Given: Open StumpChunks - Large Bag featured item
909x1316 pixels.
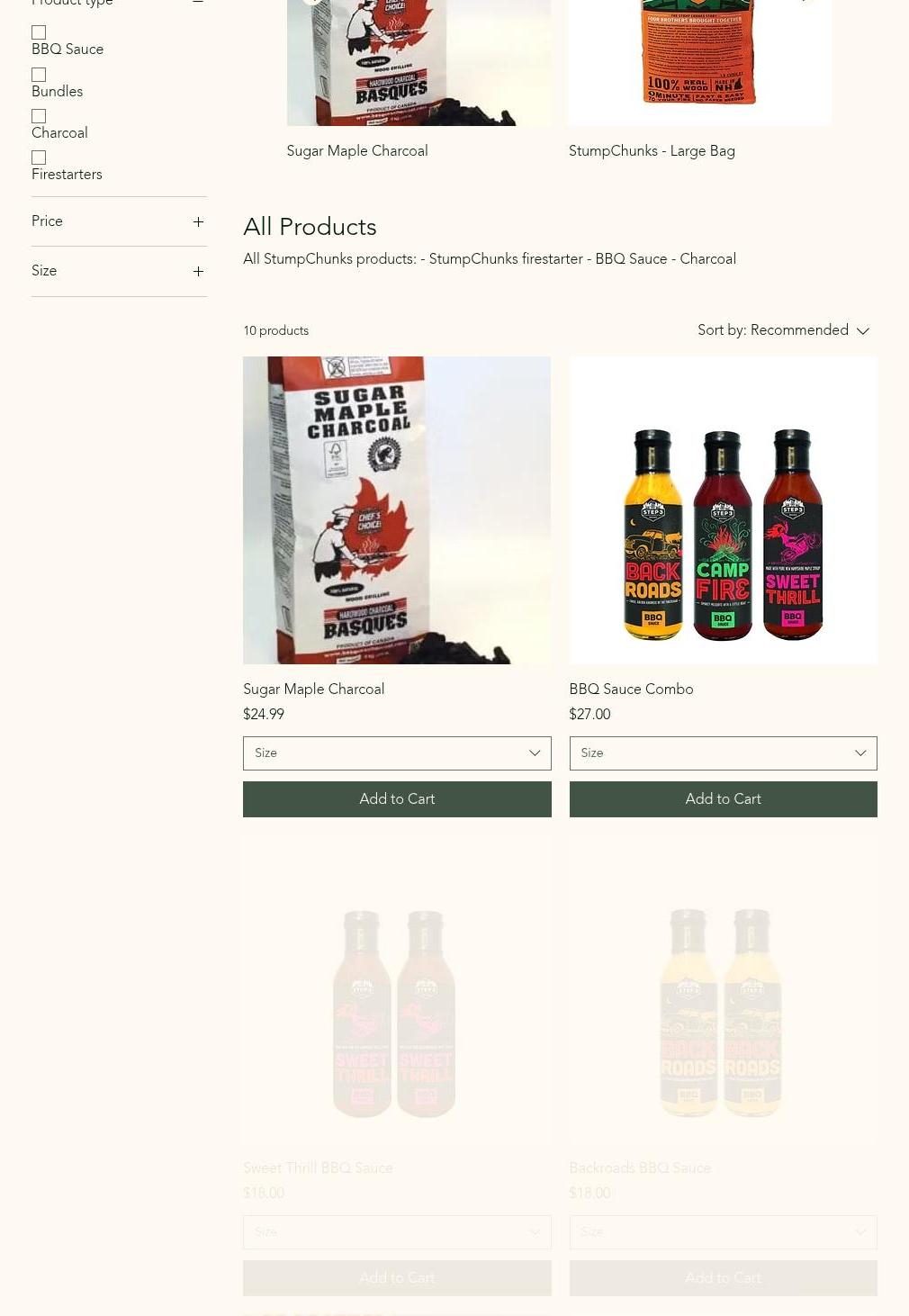Looking at the screenshot, I should point(652,151).
